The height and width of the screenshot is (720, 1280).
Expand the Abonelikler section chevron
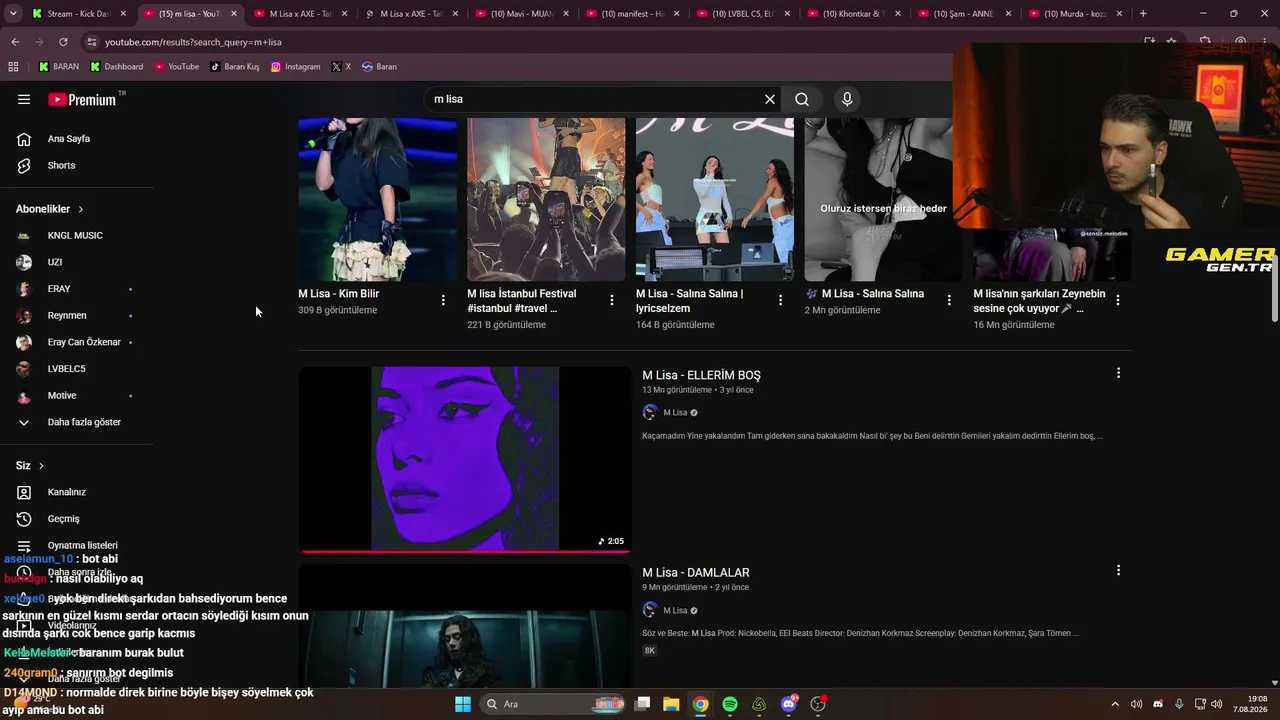[x=80, y=209]
